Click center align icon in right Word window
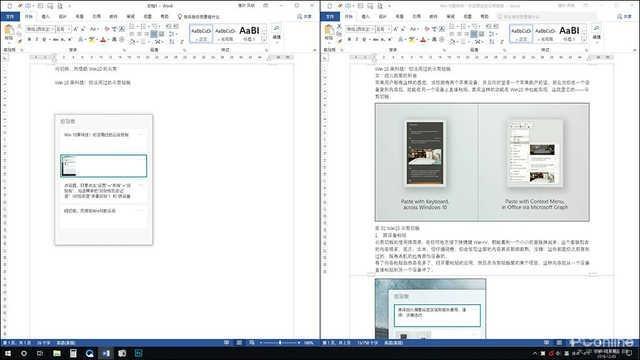Screen dimensions: 640x360 coord(459,34)
